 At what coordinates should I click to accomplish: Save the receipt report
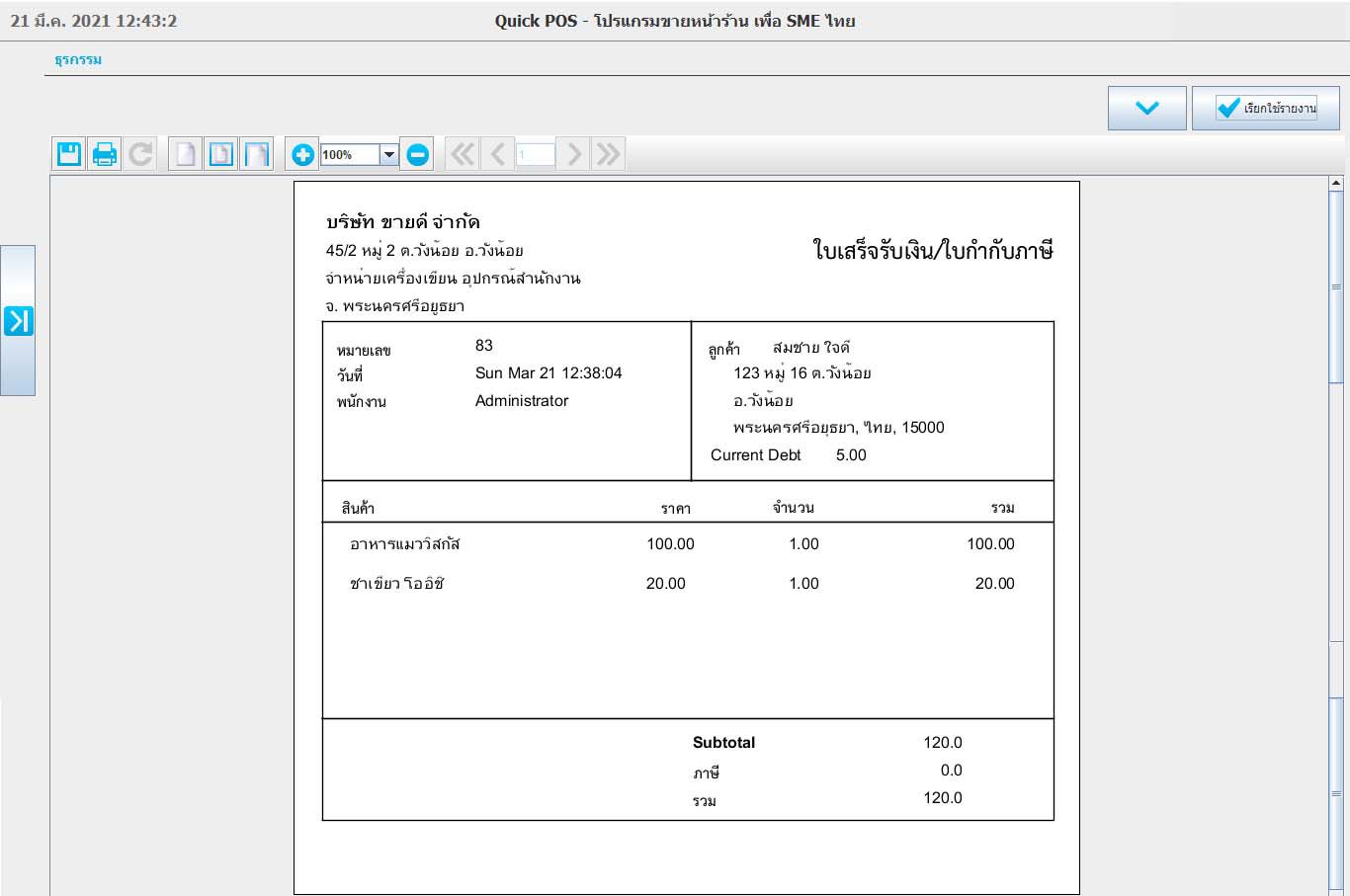point(69,154)
